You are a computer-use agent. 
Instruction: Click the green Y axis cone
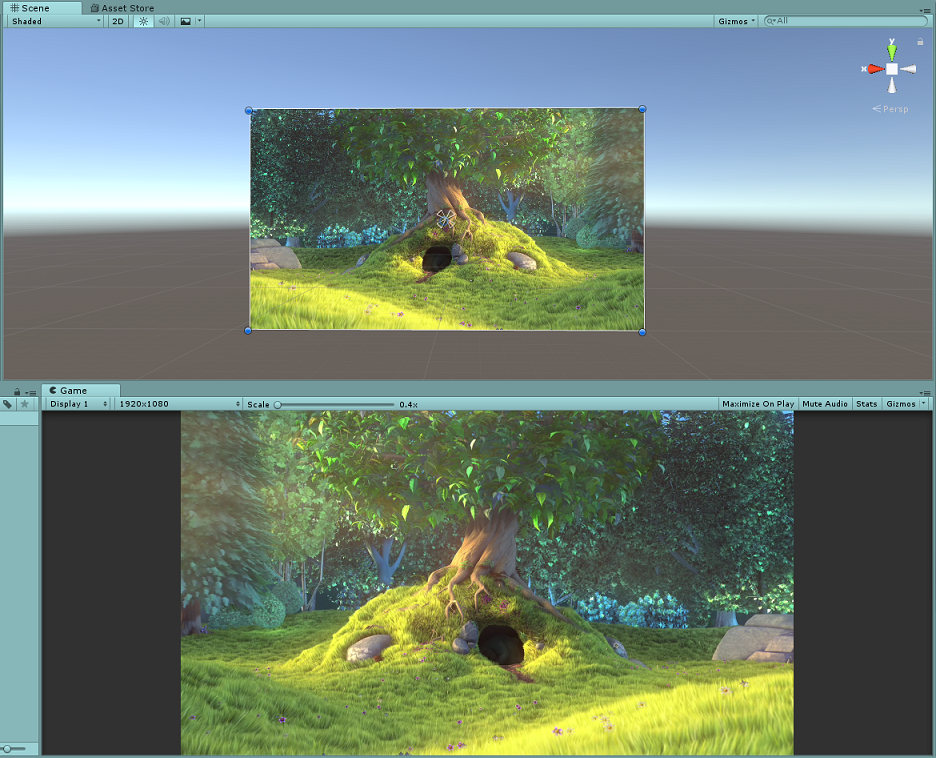[892, 51]
